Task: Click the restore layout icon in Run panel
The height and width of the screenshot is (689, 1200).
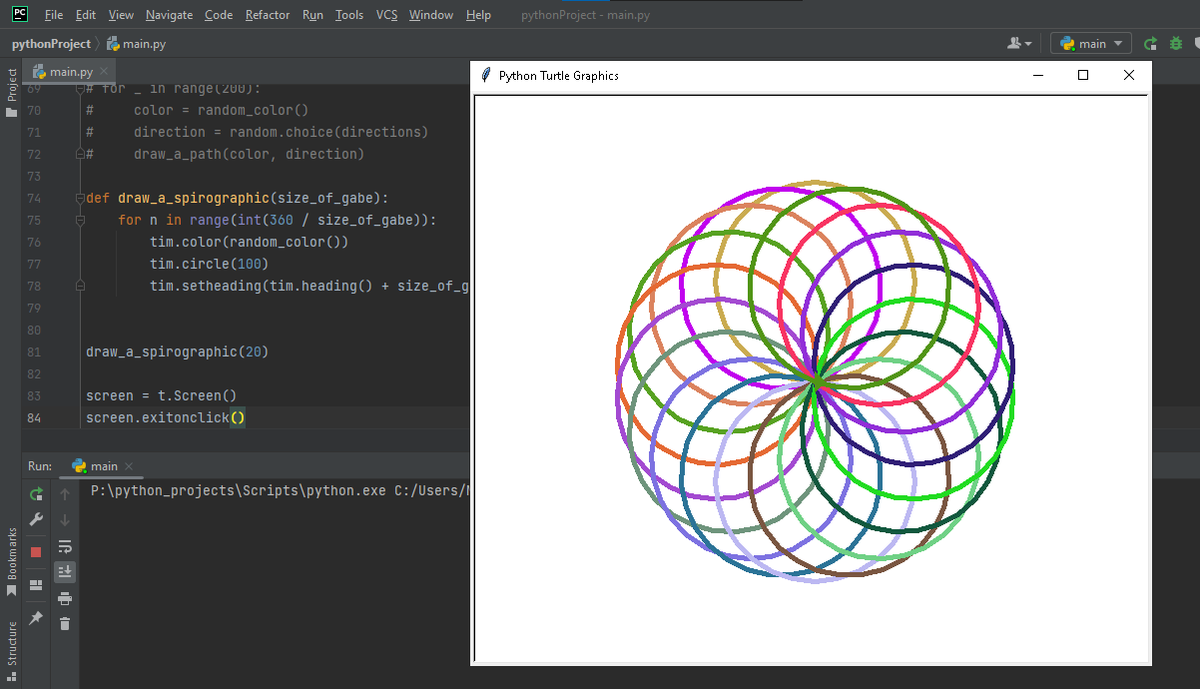Action: point(36,584)
